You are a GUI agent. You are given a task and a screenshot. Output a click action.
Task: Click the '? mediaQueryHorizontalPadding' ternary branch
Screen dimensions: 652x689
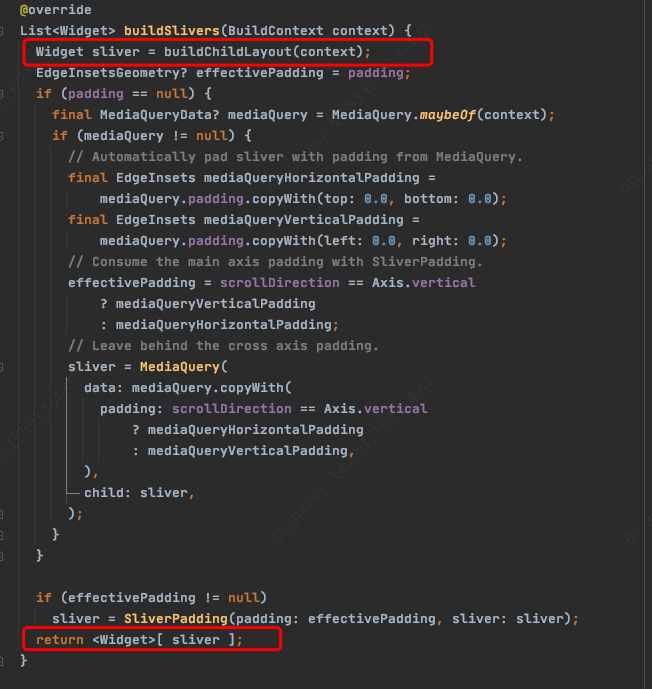[x=248, y=430]
